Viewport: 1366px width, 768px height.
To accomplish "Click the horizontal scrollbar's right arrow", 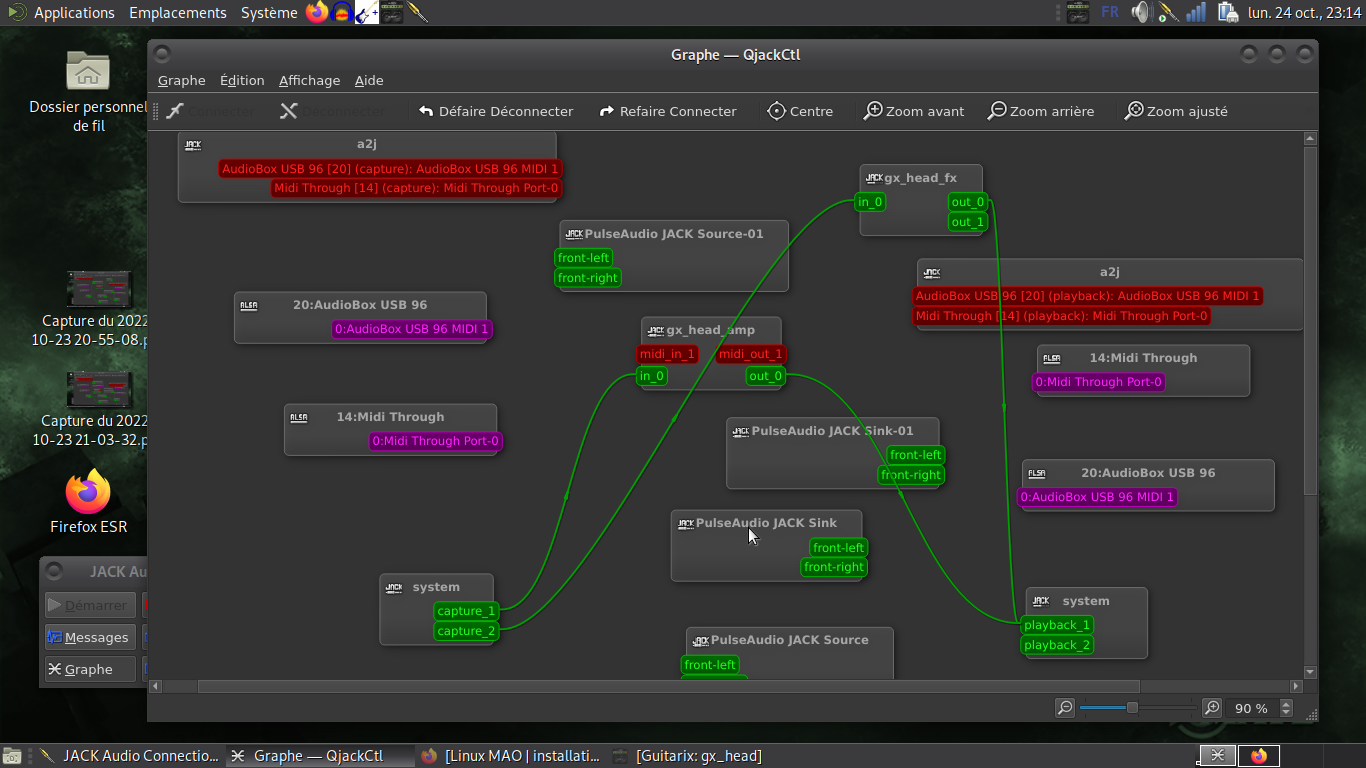I will pos(1296,687).
